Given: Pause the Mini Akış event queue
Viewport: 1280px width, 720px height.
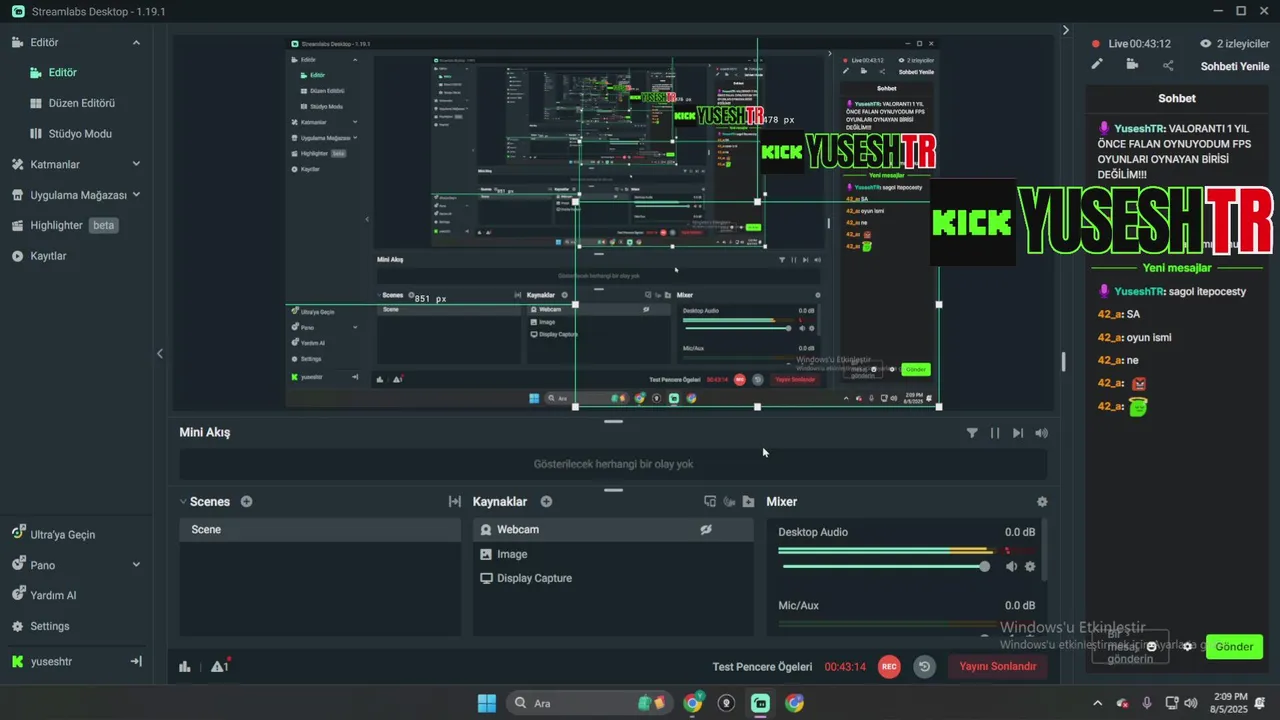Looking at the screenshot, I should (x=995, y=433).
